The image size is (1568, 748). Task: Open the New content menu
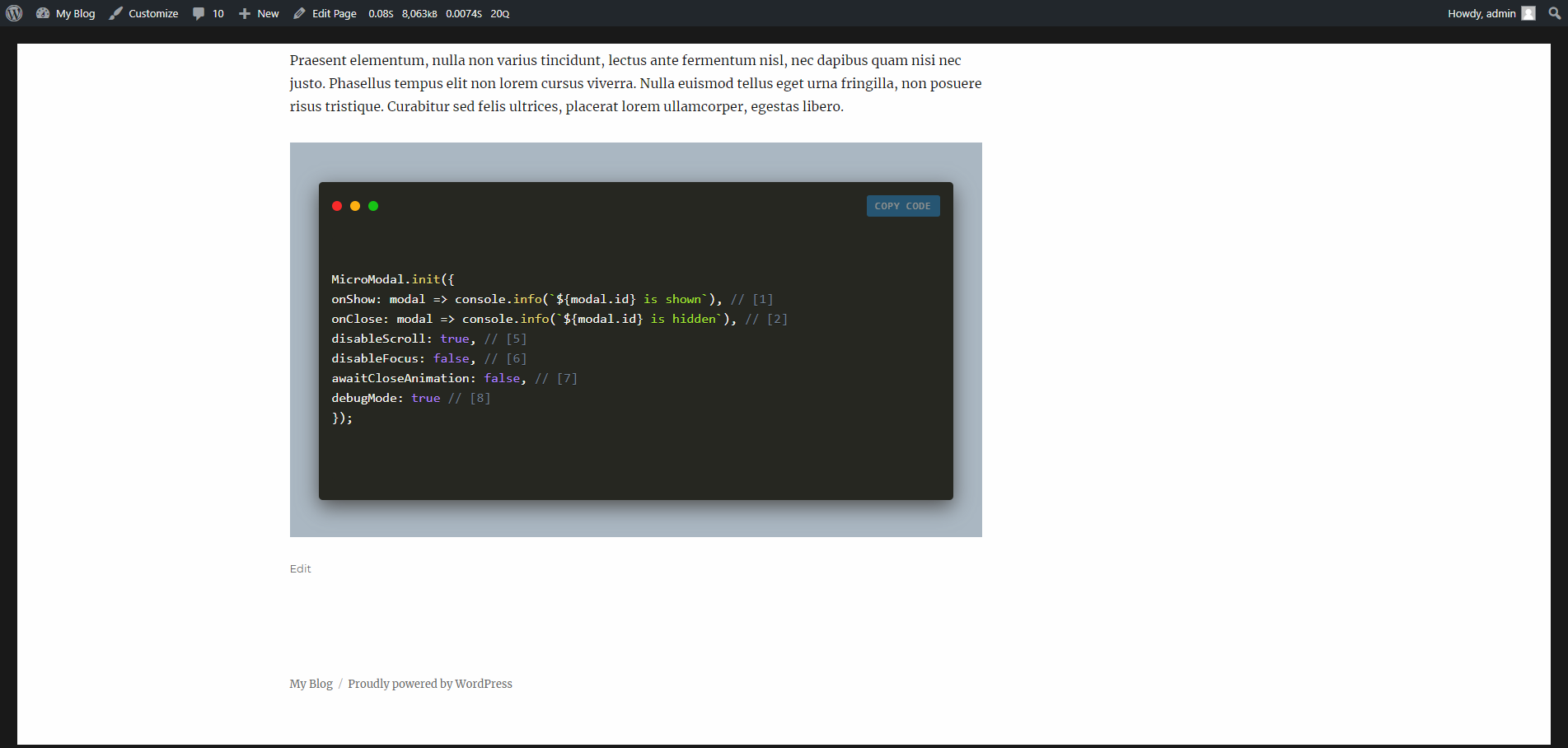tap(259, 13)
